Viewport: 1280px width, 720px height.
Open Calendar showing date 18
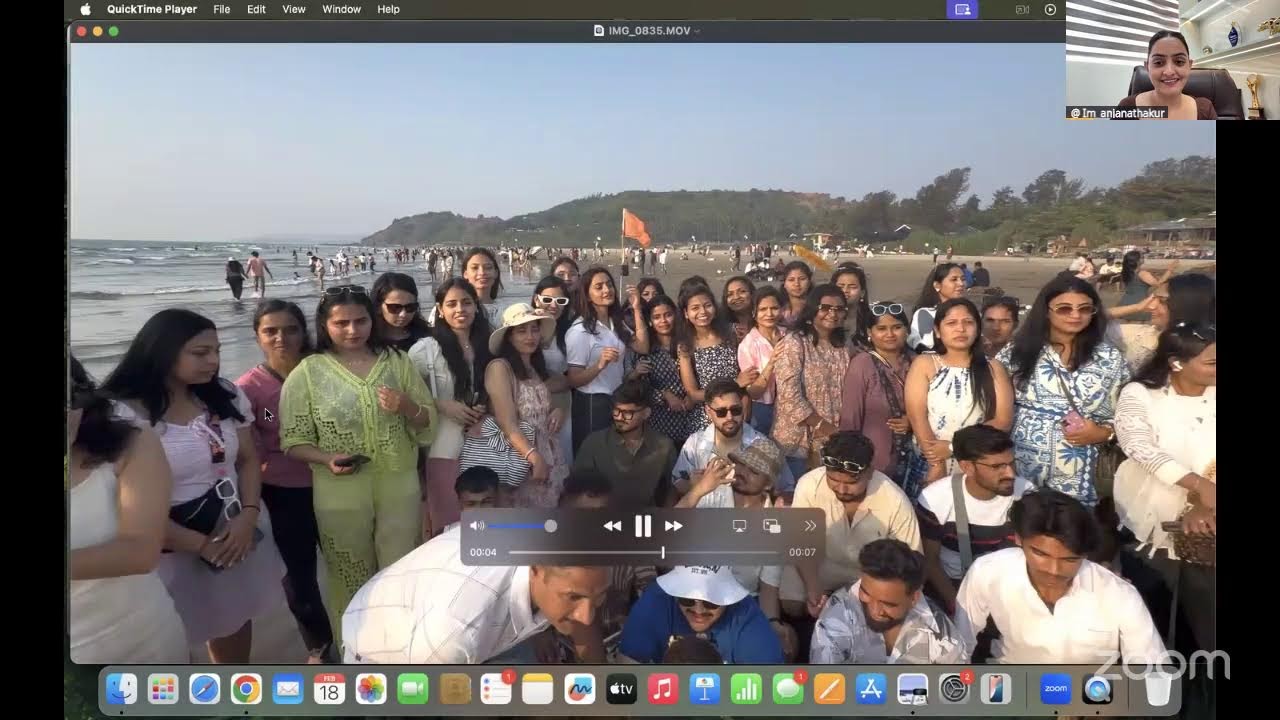[329, 688]
